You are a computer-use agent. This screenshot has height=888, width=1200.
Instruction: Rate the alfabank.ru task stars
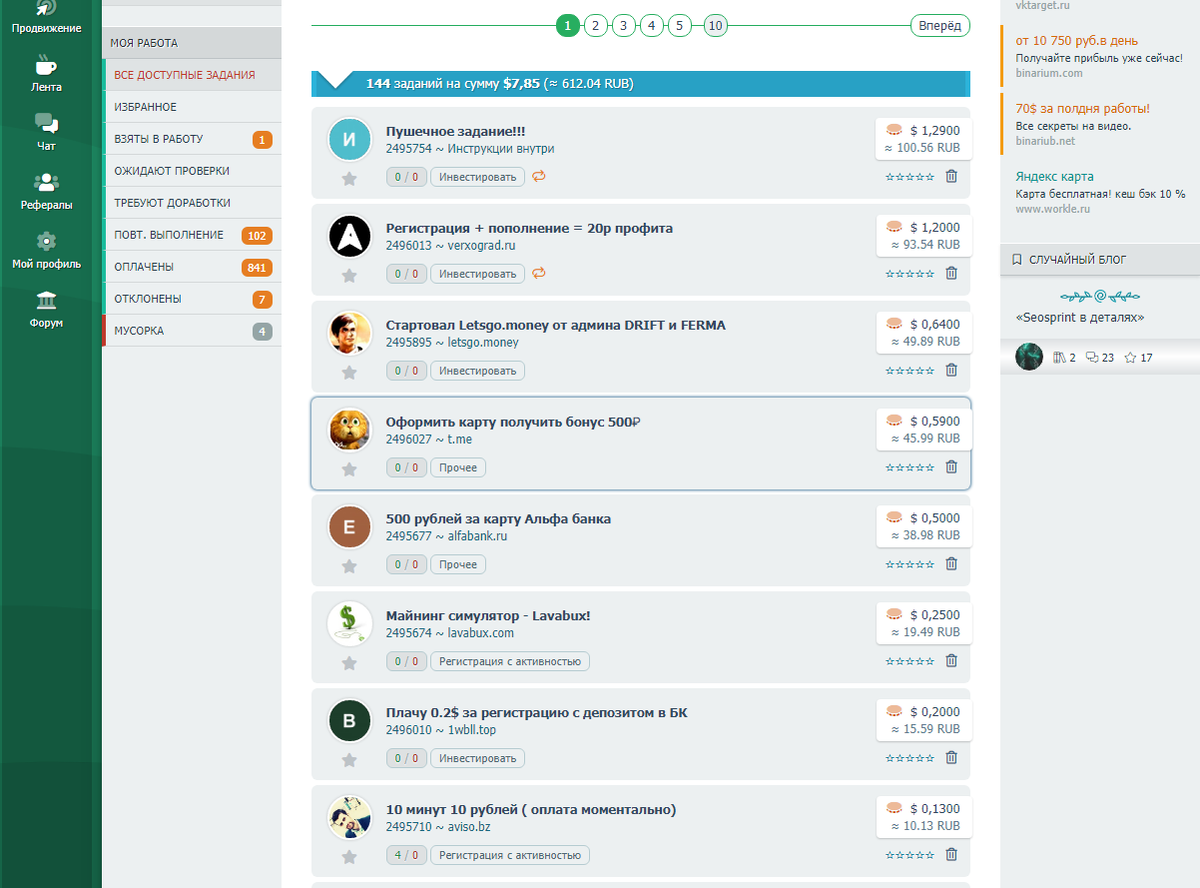[x=910, y=565]
